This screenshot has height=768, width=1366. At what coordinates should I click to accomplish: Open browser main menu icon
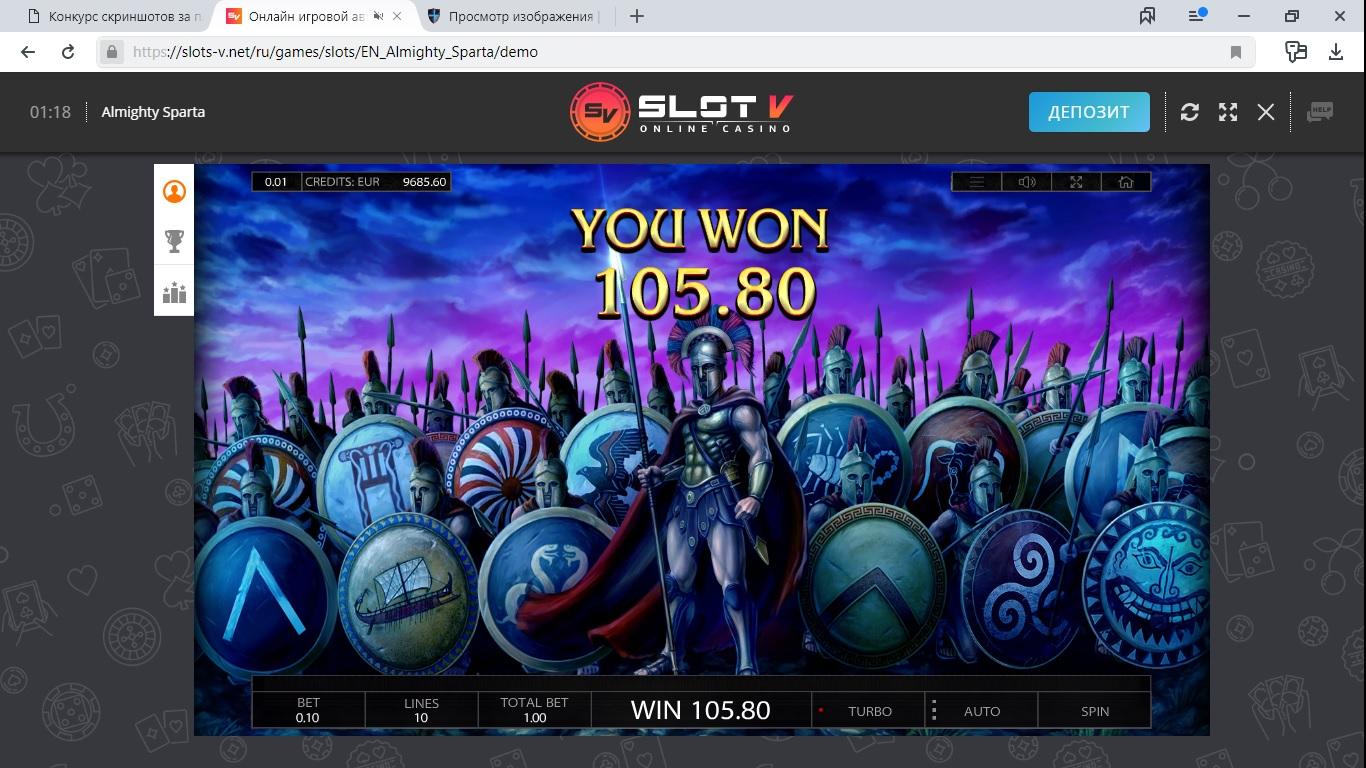tap(1197, 16)
